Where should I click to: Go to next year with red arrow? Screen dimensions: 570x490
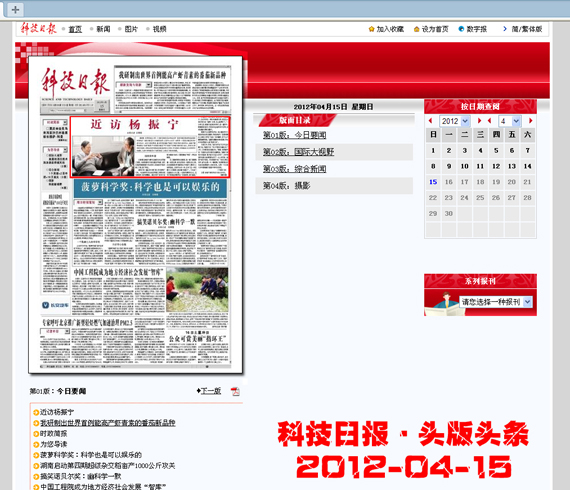pos(479,121)
